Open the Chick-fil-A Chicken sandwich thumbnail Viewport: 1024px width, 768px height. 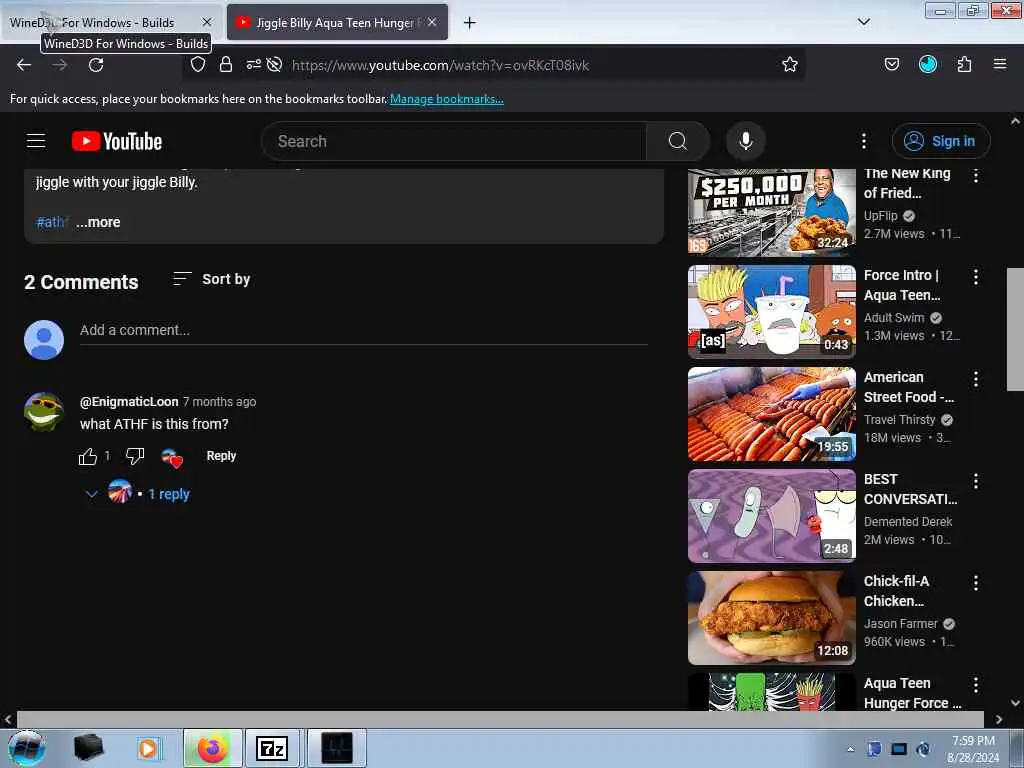click(x=771, y=618)
